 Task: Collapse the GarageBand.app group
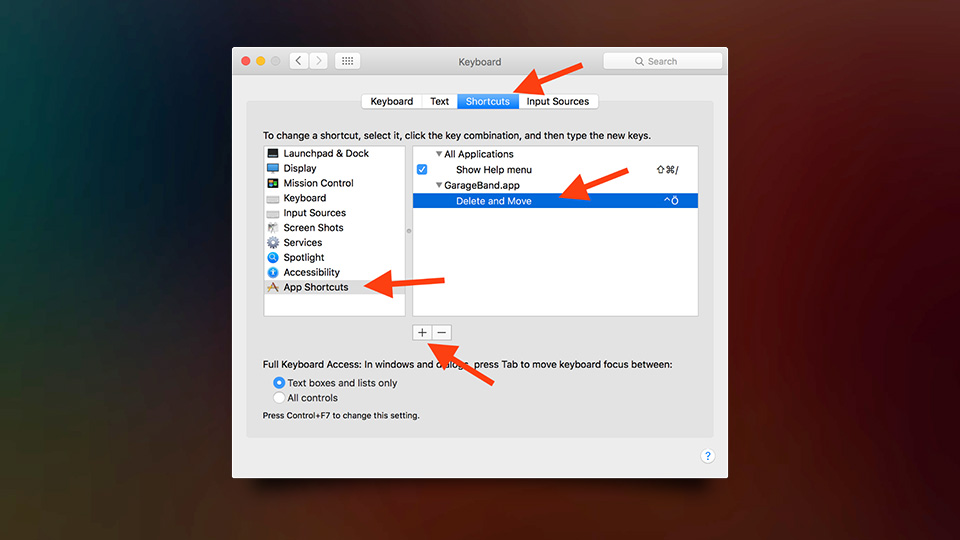pyautogui.click(x=438, y=185)
